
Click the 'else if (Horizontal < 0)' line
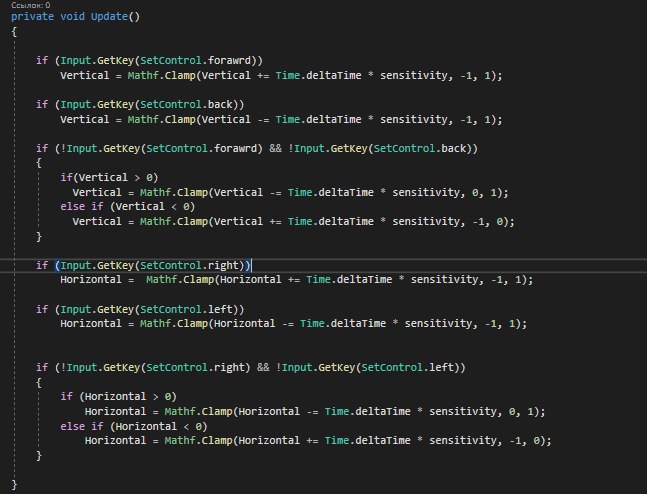pos(134,426)
